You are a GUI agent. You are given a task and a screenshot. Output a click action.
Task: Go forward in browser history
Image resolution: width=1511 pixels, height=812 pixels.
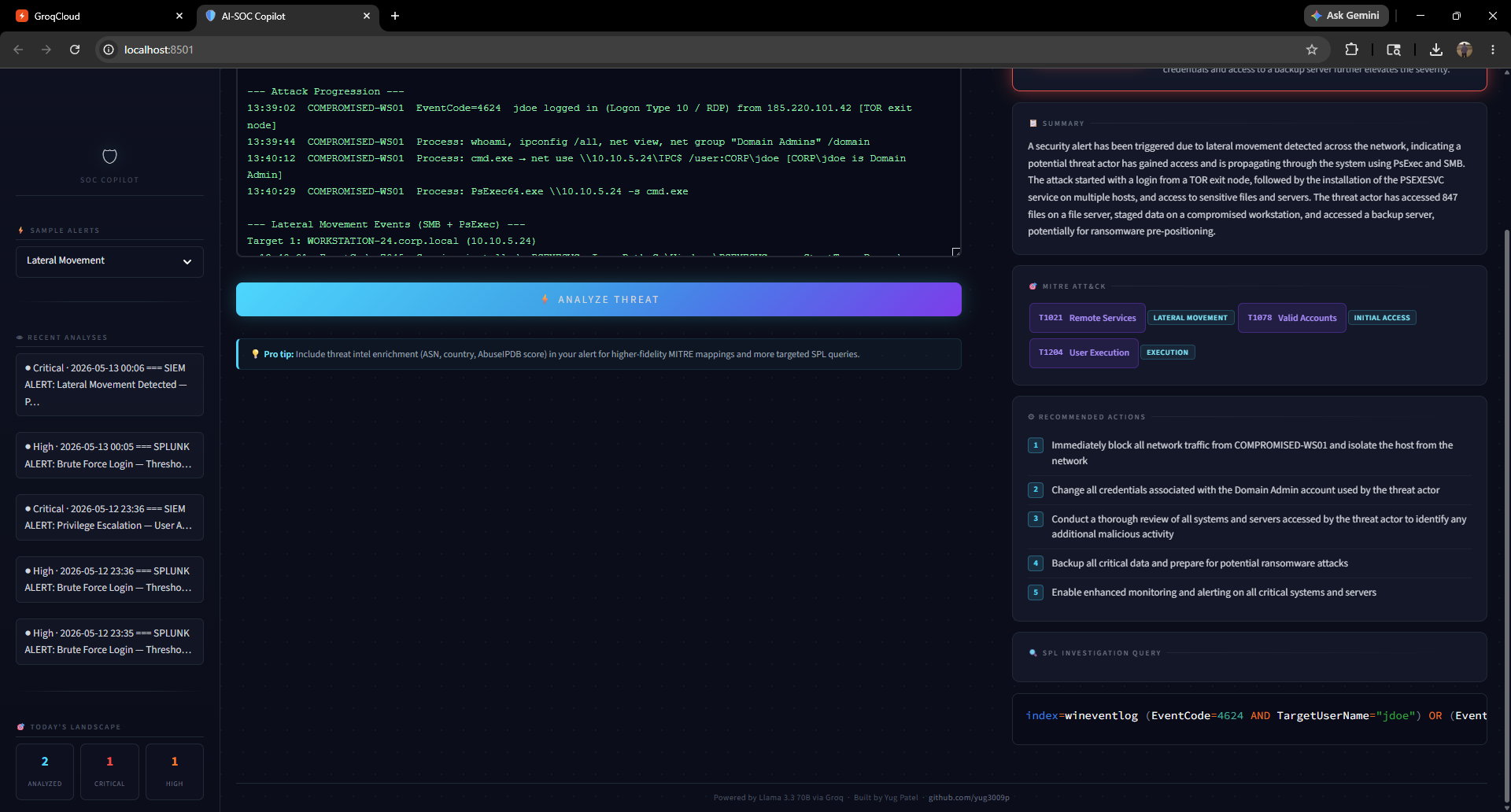(46, 50)
